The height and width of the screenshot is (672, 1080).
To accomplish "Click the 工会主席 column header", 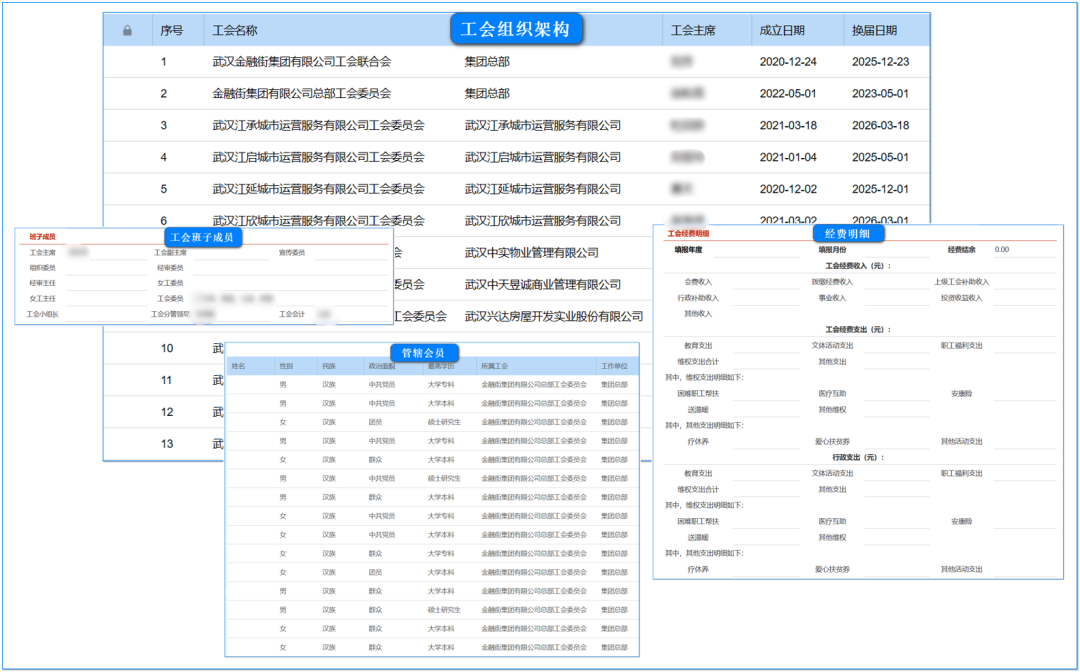I will pyautogui.click(x=693, y=30).
